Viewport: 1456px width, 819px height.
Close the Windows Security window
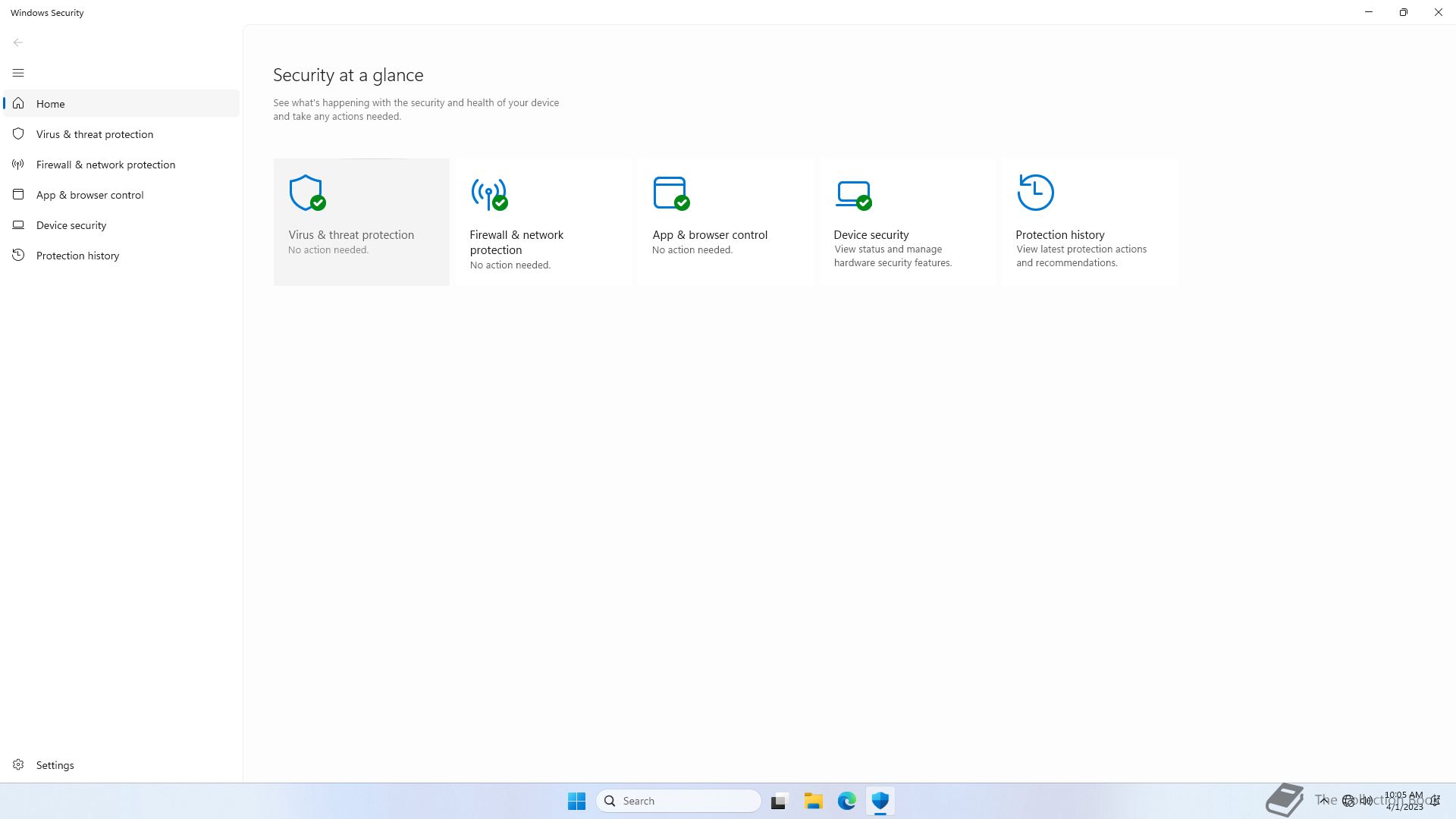(x=1439, y=12)
